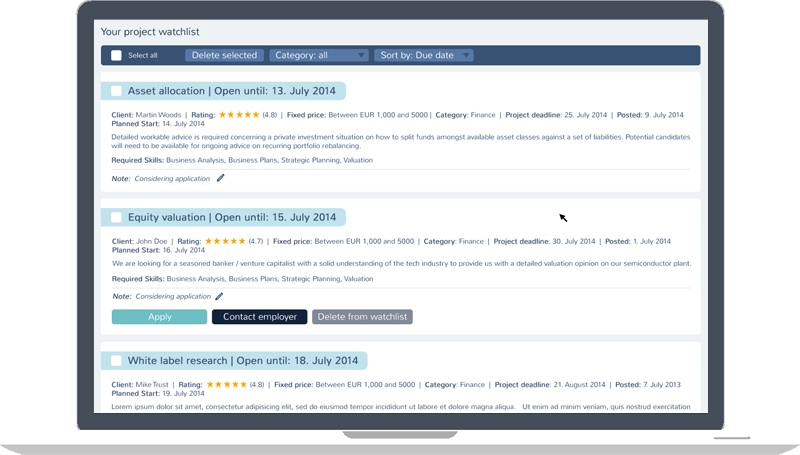The width and height of the screenshot is (800, 455).
Task: Open the Category: all dropdown
Action: point(318,56)
